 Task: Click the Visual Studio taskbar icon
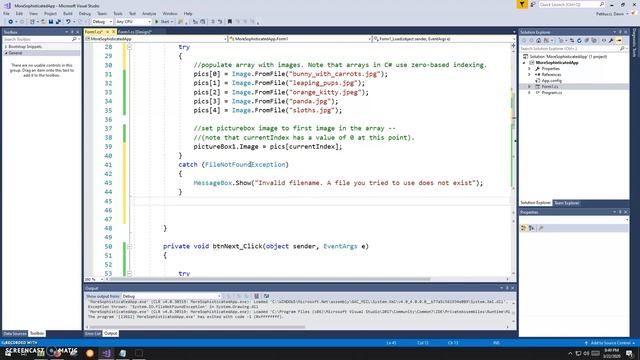point(106,353)
